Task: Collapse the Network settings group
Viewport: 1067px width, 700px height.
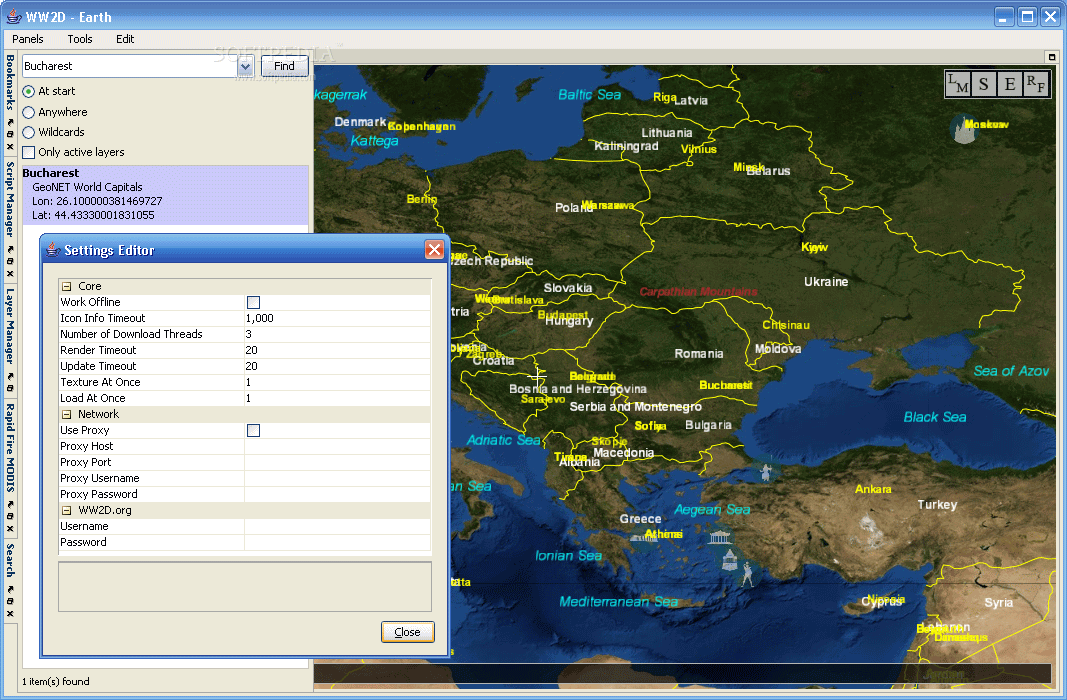Action: 67,414
